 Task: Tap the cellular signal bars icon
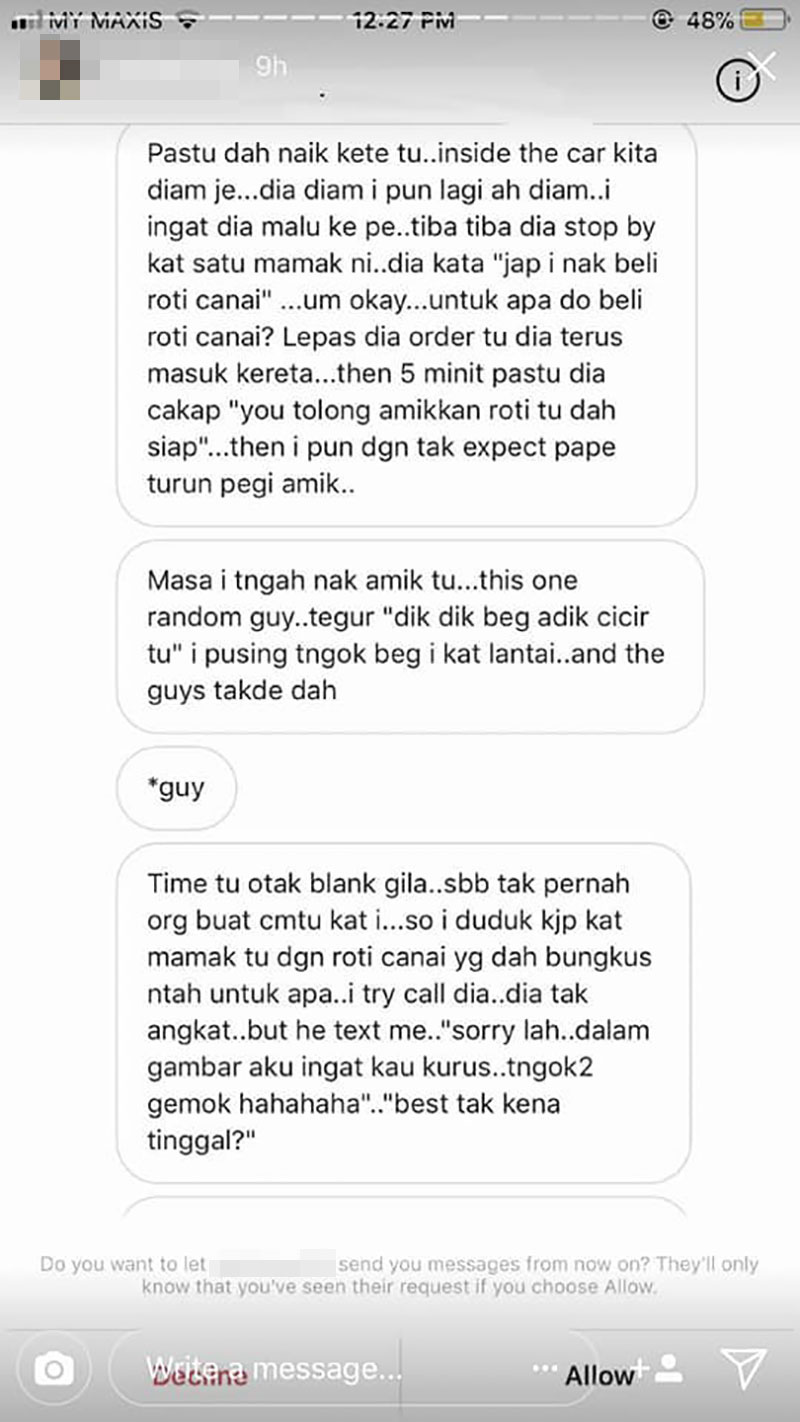[x=24, y=21]
